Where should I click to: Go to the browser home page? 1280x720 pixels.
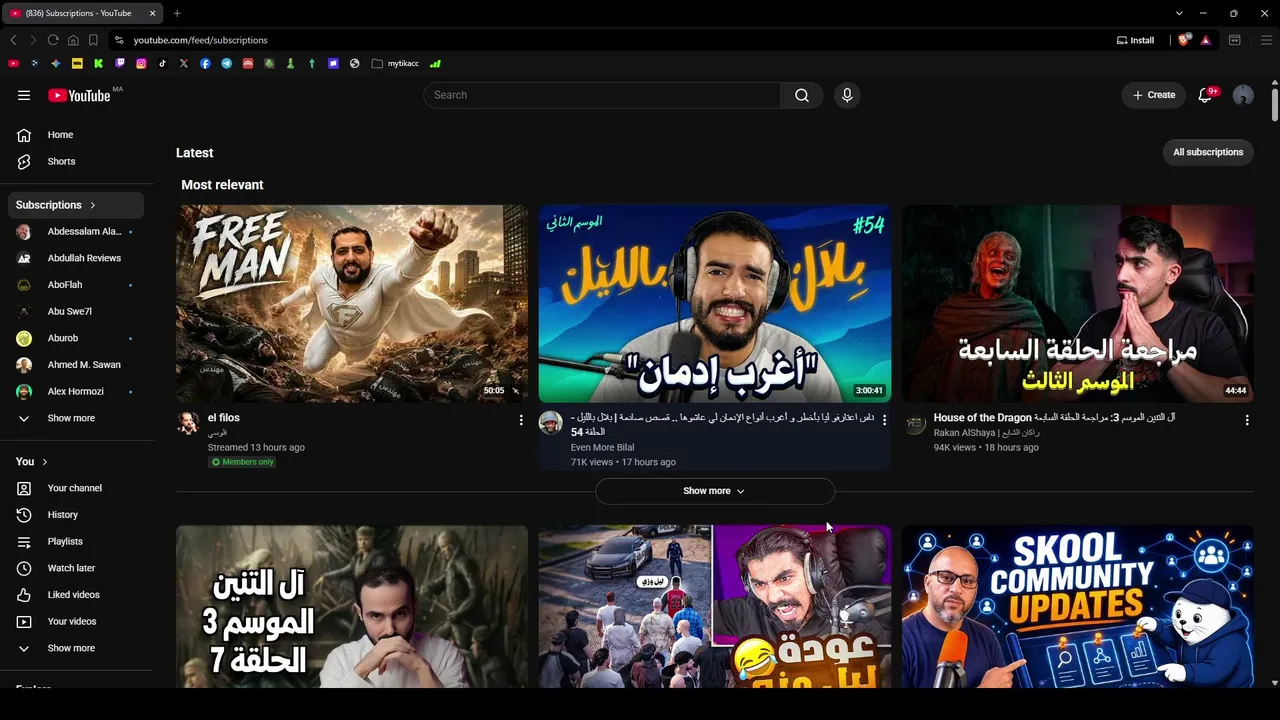[73, 40]
